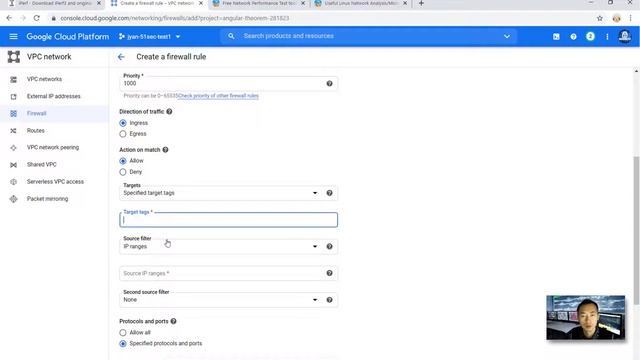Open Routes in the sidebar

click(x=36, y=131)
